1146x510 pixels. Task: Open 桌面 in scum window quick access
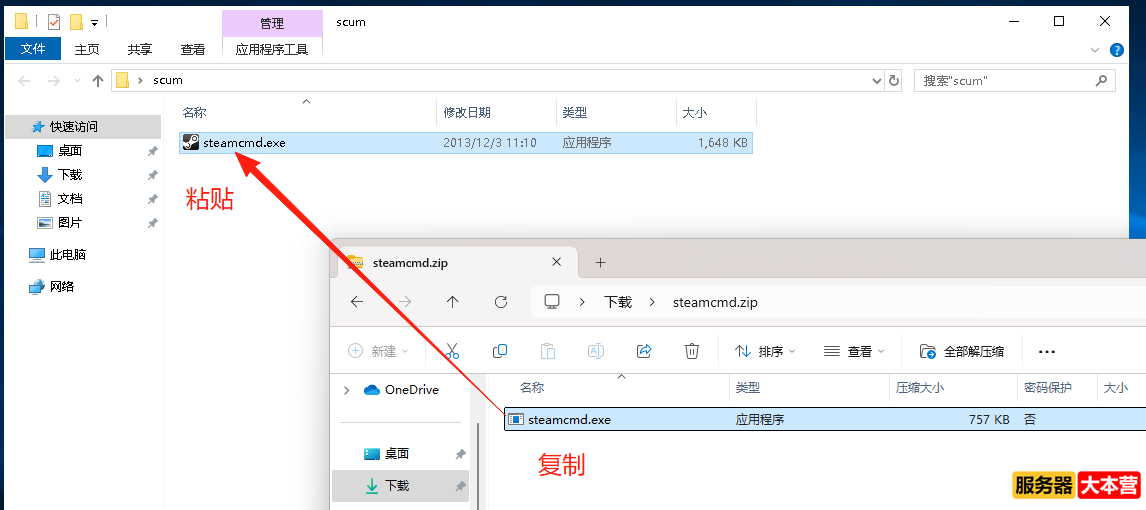[x=70, y=151]
